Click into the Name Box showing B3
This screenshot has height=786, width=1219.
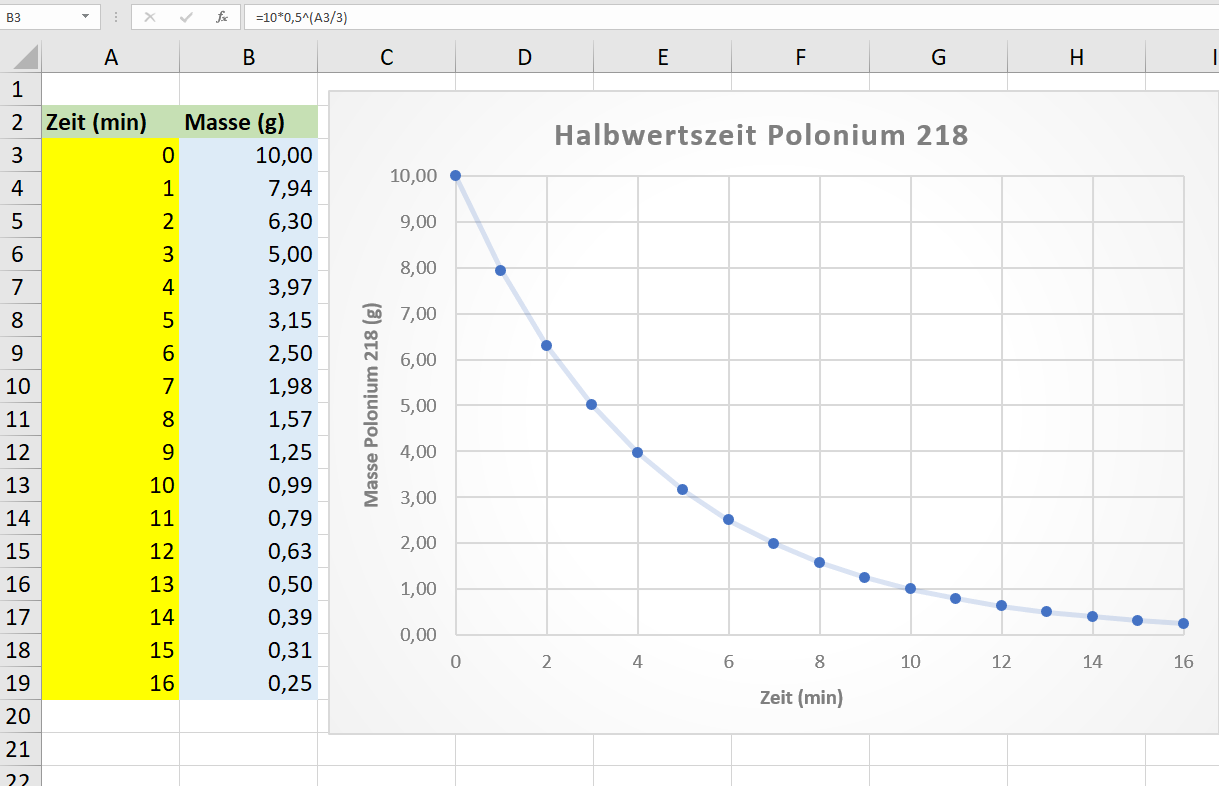(x=40, y=17)
